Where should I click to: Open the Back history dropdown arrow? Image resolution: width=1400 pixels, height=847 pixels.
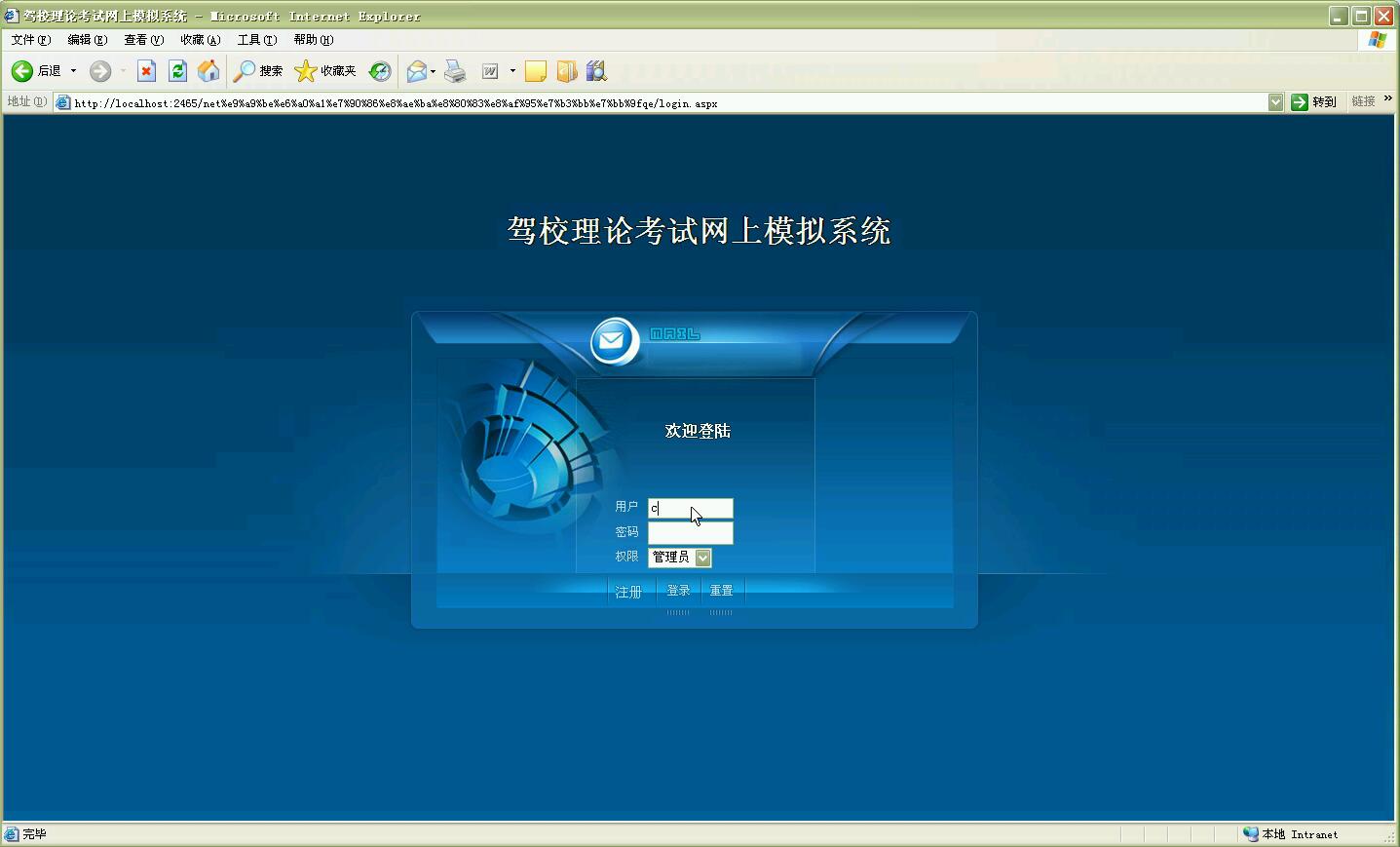[73, 71]
